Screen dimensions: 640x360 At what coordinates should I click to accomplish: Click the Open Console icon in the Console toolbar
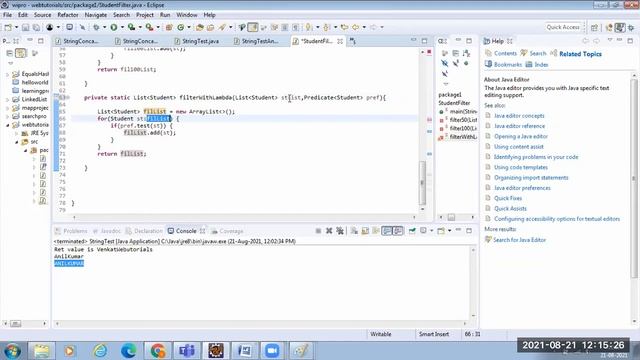click(441, 231)
